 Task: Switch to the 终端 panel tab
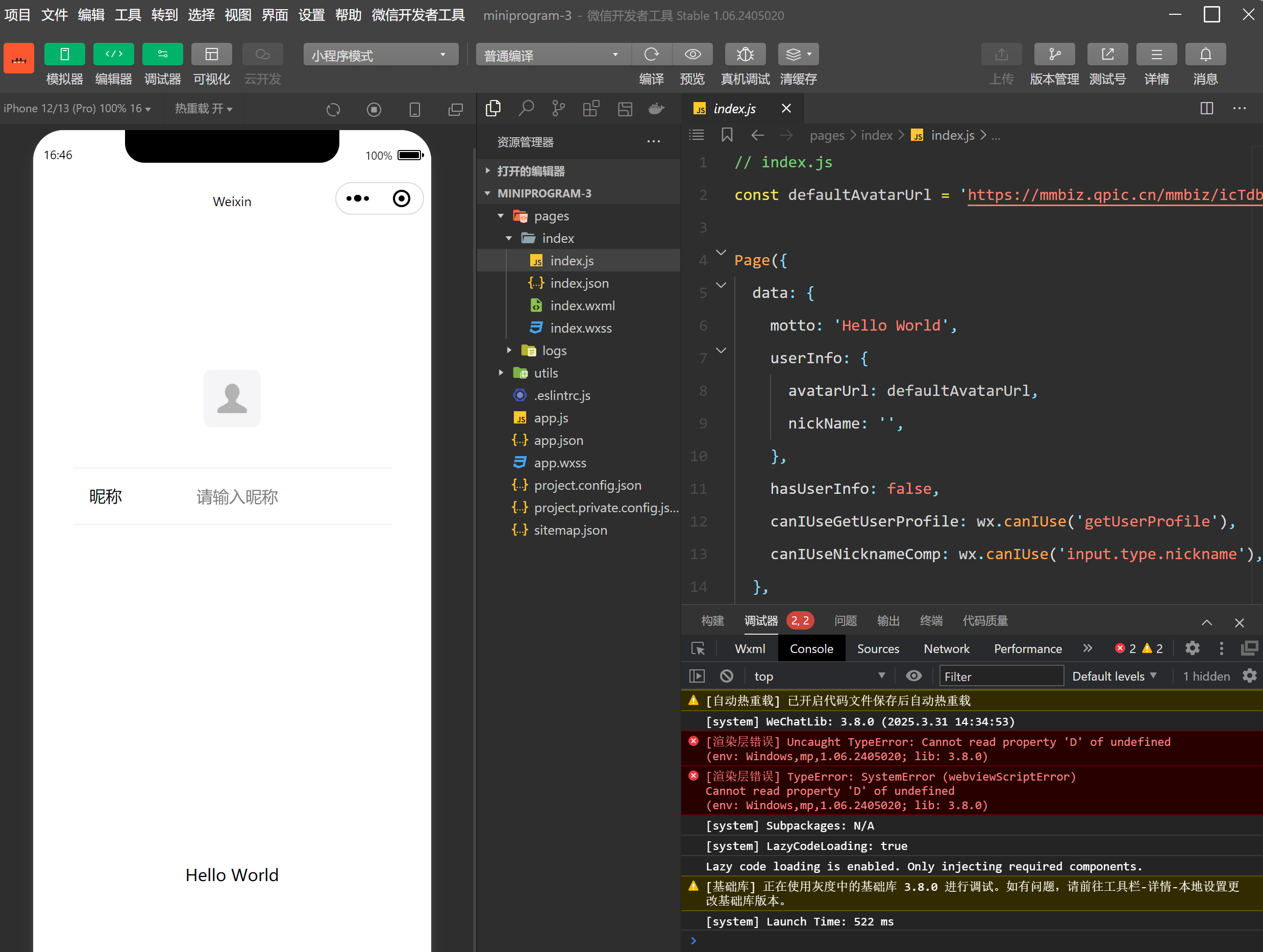[931, 621]
